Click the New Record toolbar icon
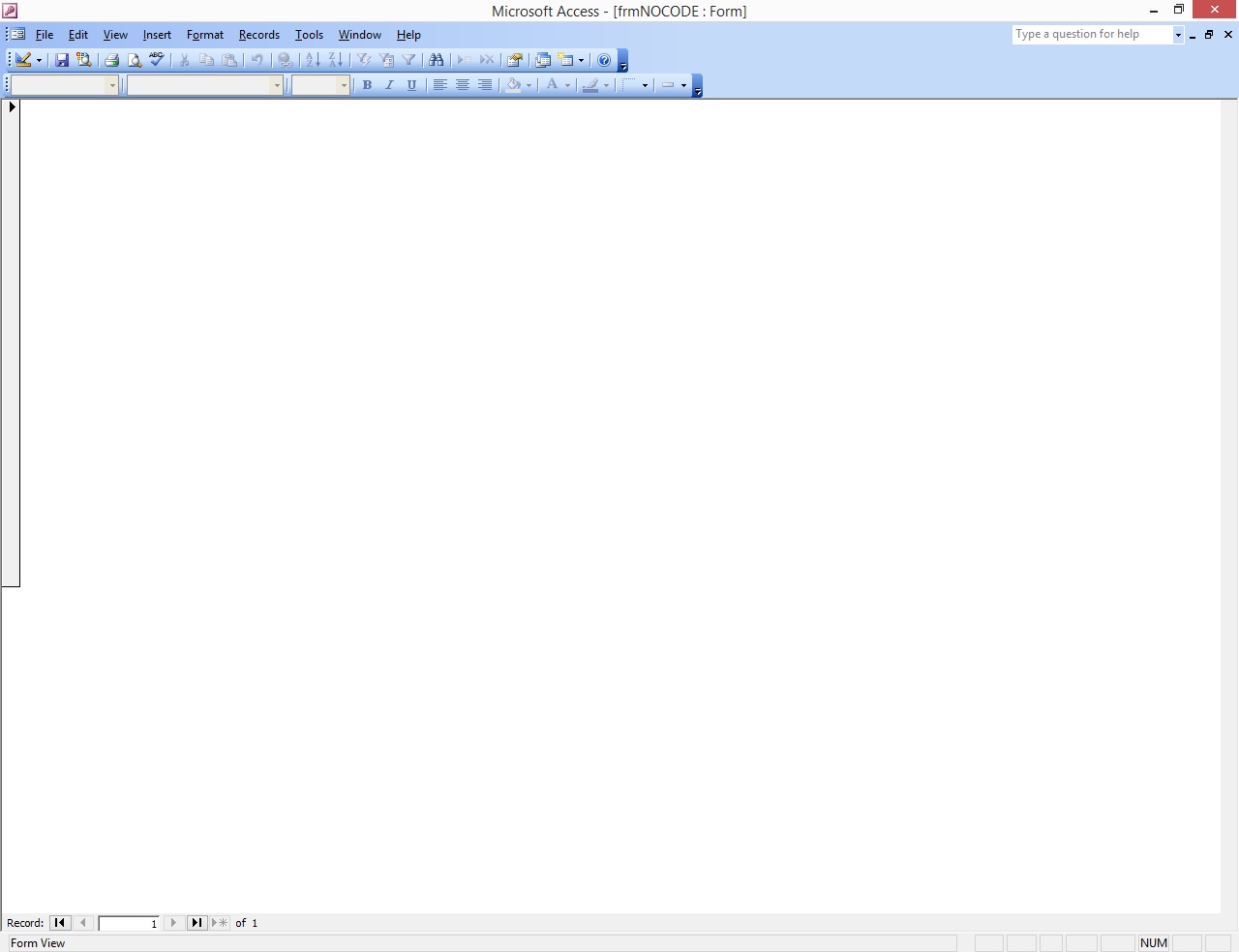Image resolution: width=1239 pixels, height=952 pixels. [464, 60]
